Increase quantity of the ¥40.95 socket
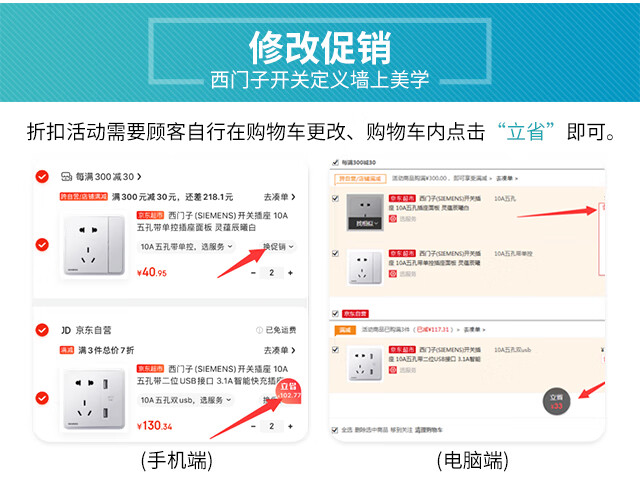The image size is (640, 502). point(290,273)
